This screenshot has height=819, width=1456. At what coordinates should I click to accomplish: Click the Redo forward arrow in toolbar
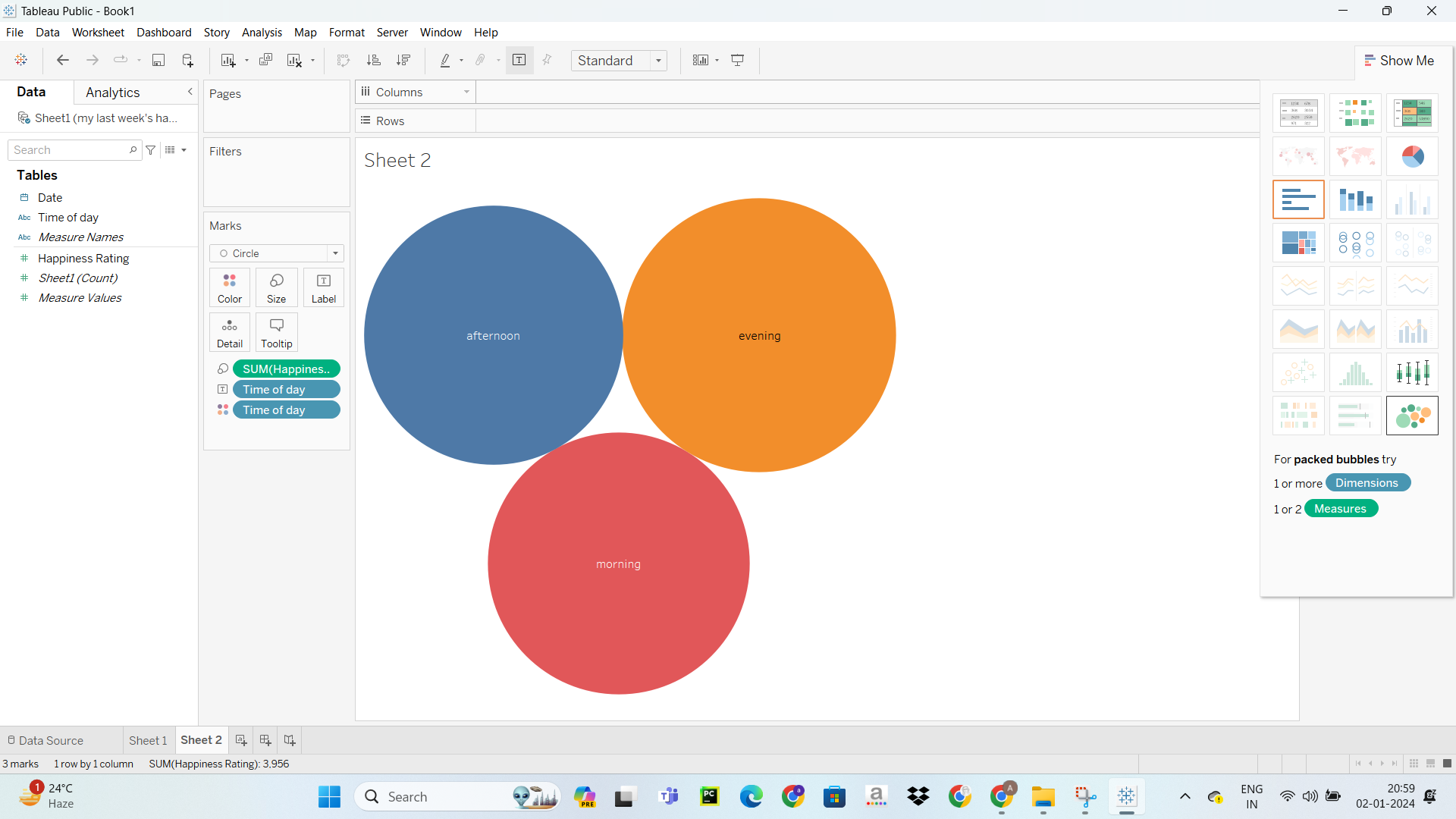pyautogui.click(x=93, y=60)
